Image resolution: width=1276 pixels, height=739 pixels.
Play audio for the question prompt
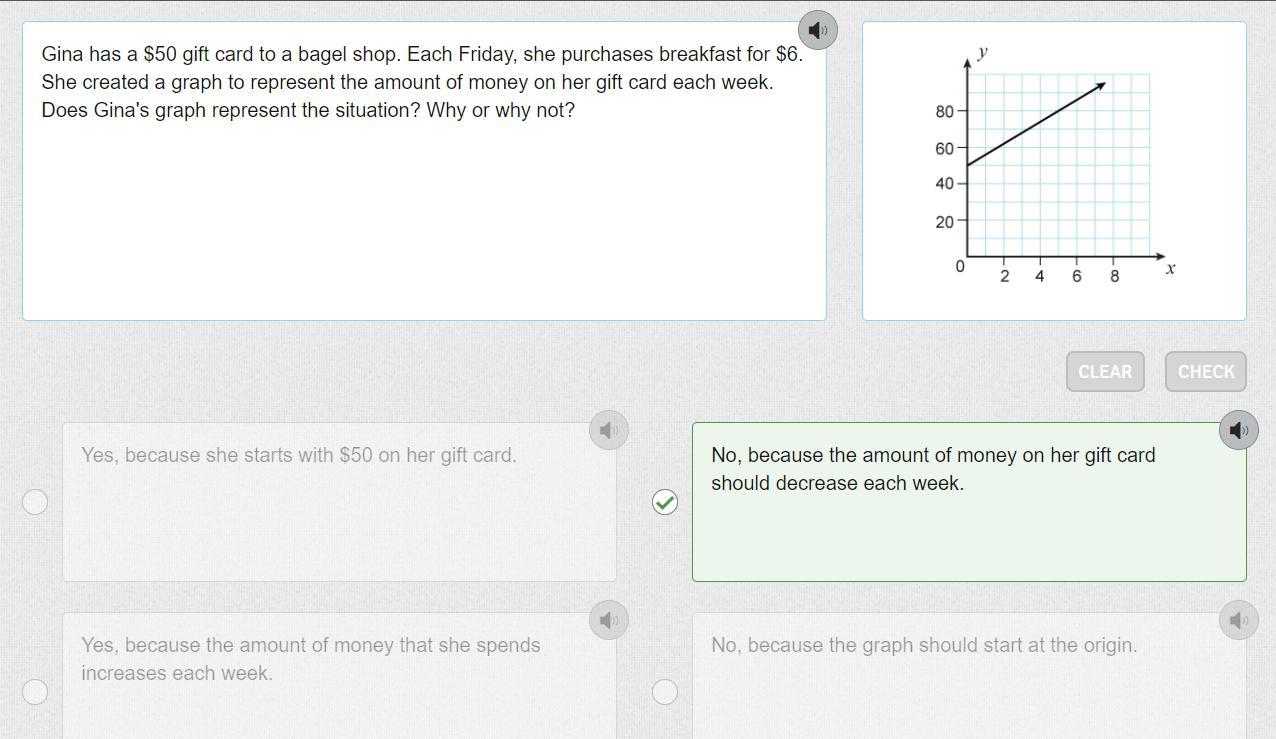(818, 30)
